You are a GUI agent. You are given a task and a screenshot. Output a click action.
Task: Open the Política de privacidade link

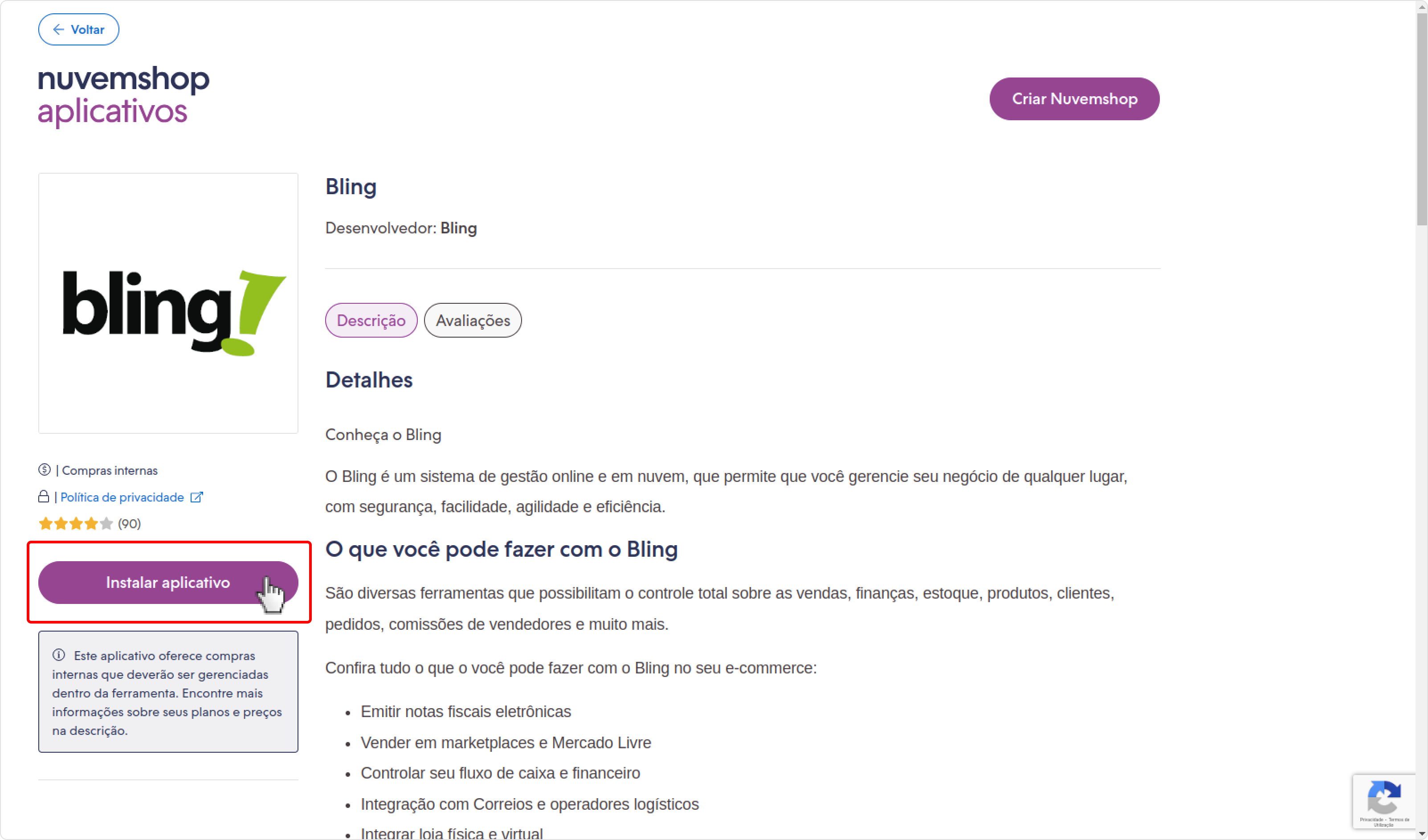tap(122, 497)
